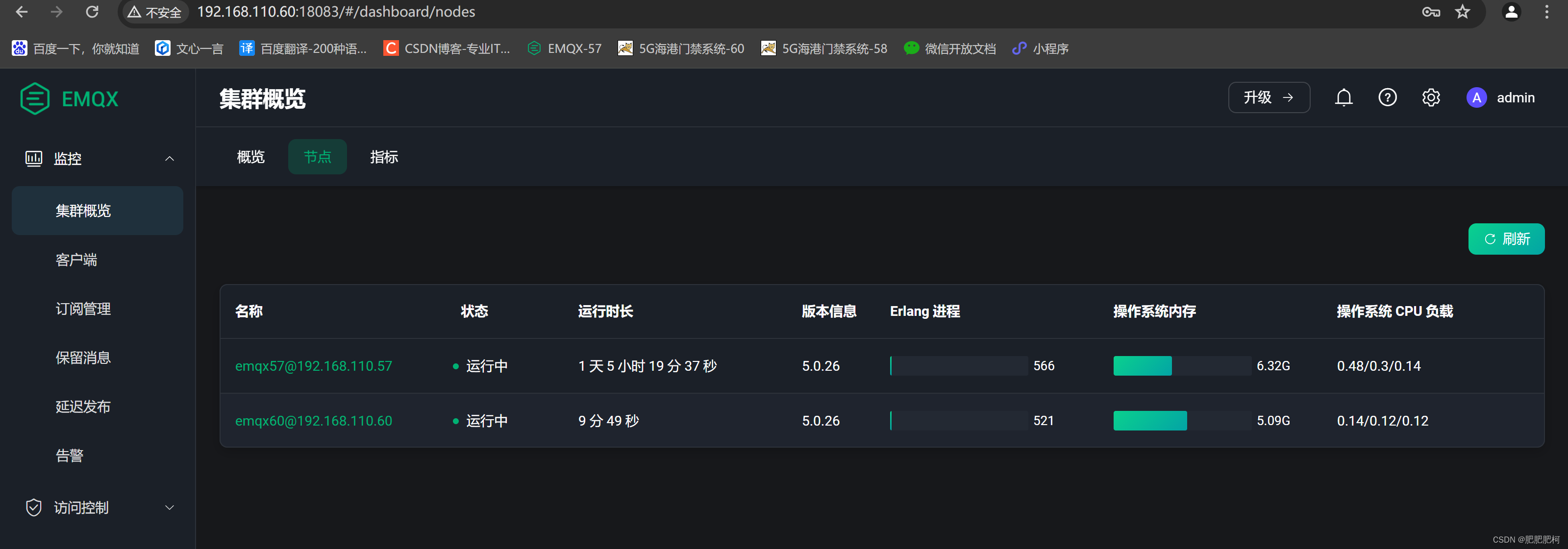The width and height of the screenshot is (1568, 549).
Task: Click the 操作系统内存 column header
Action: point(1155,311)
